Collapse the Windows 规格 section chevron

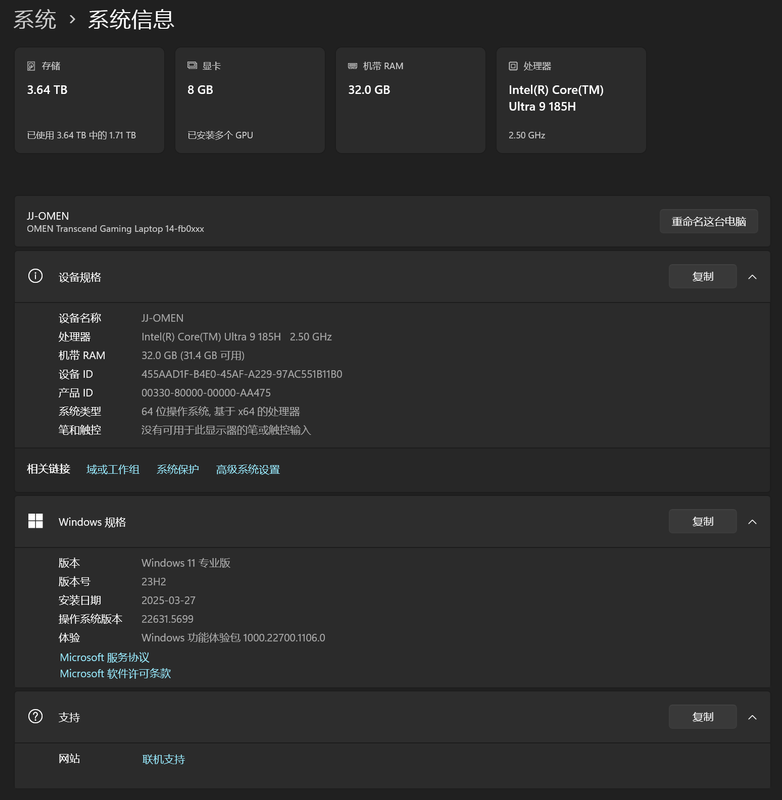(x=752, y=521)
